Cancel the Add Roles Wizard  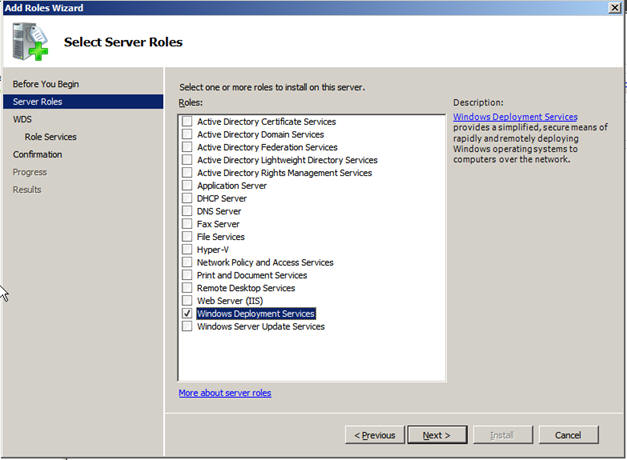click(x=568, y=435)
